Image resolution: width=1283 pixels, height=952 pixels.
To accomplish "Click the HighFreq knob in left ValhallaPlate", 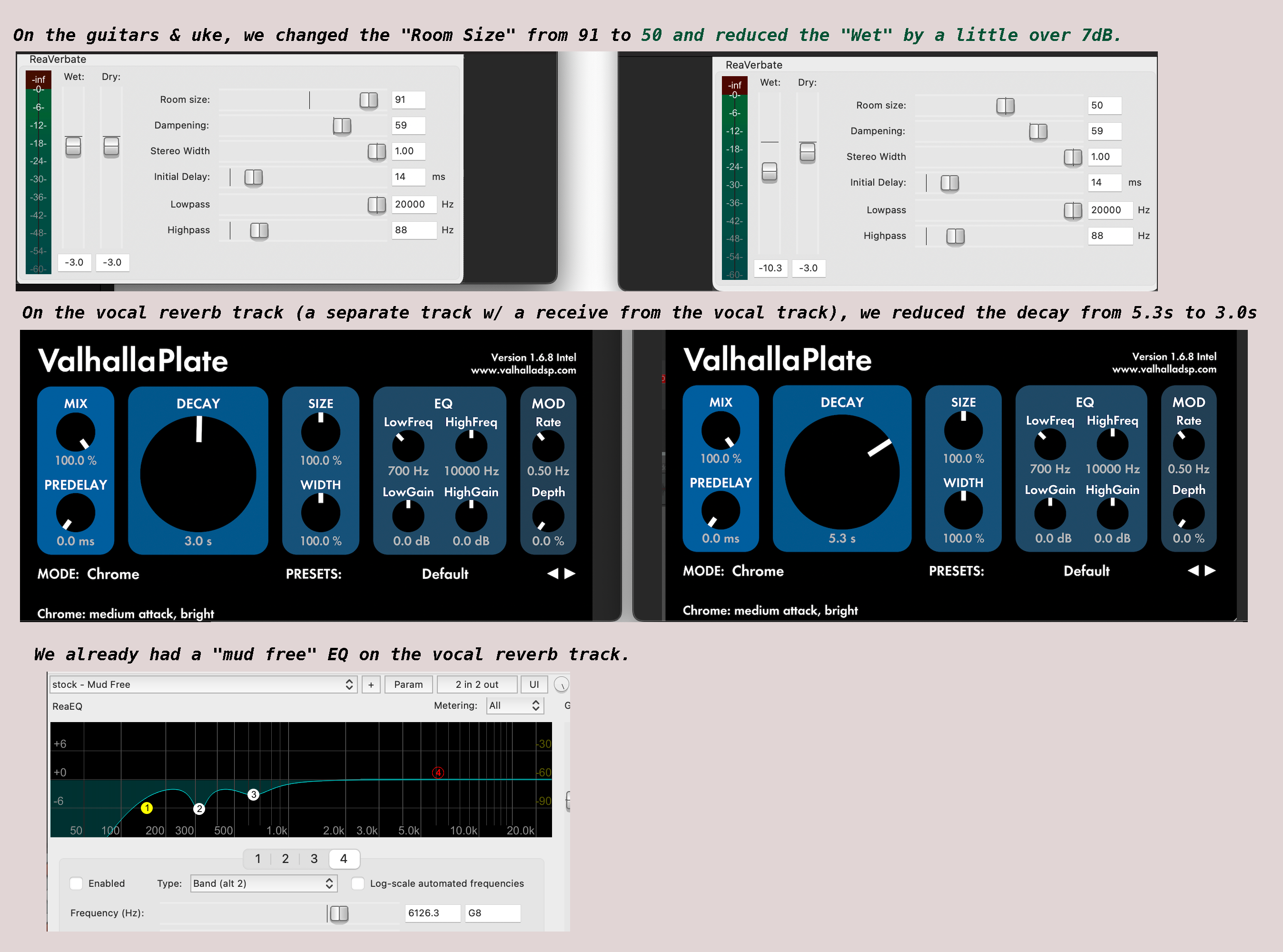I will tap(471, 446).
